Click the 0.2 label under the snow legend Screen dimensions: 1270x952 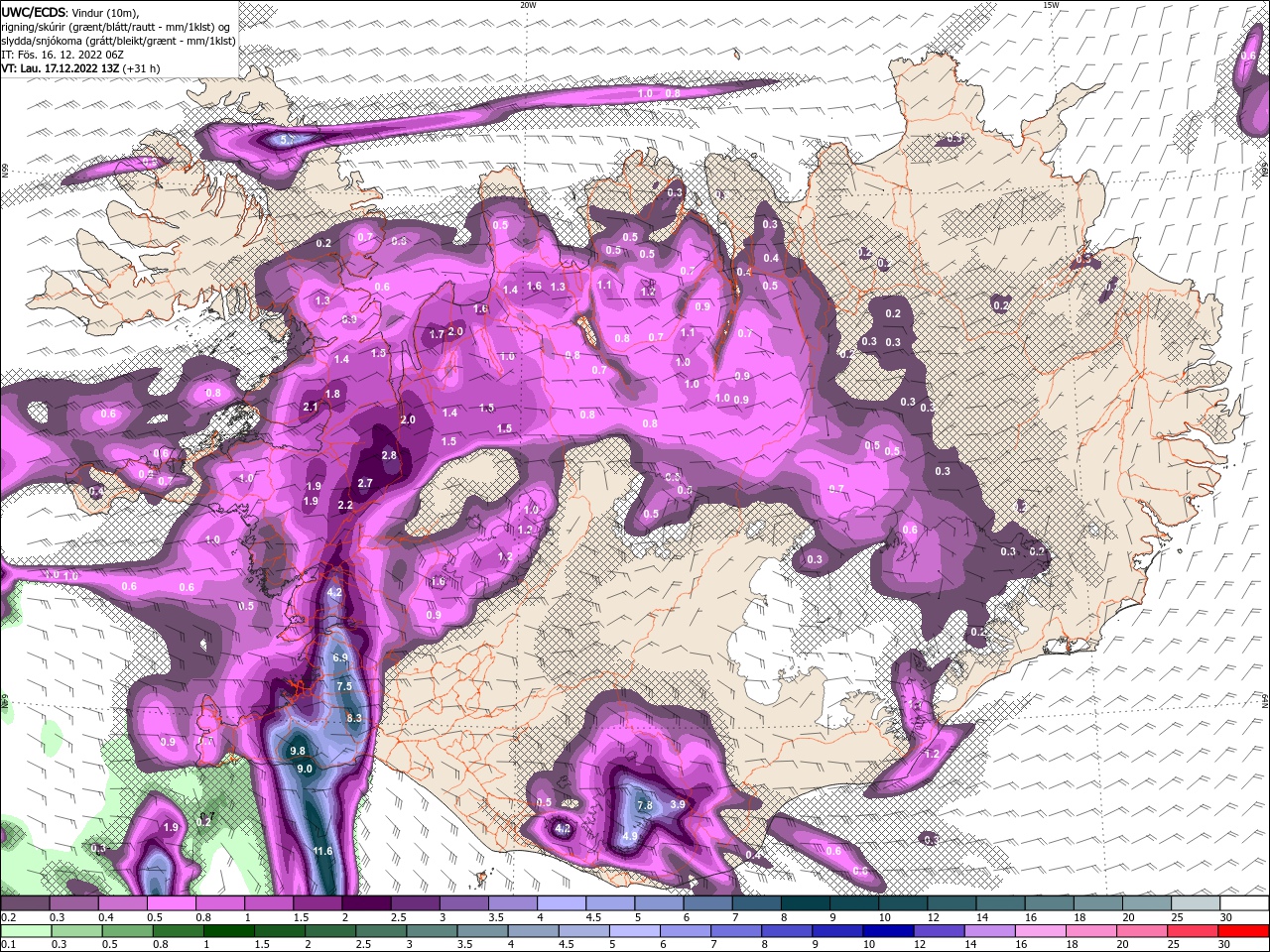tap(7, 917)
